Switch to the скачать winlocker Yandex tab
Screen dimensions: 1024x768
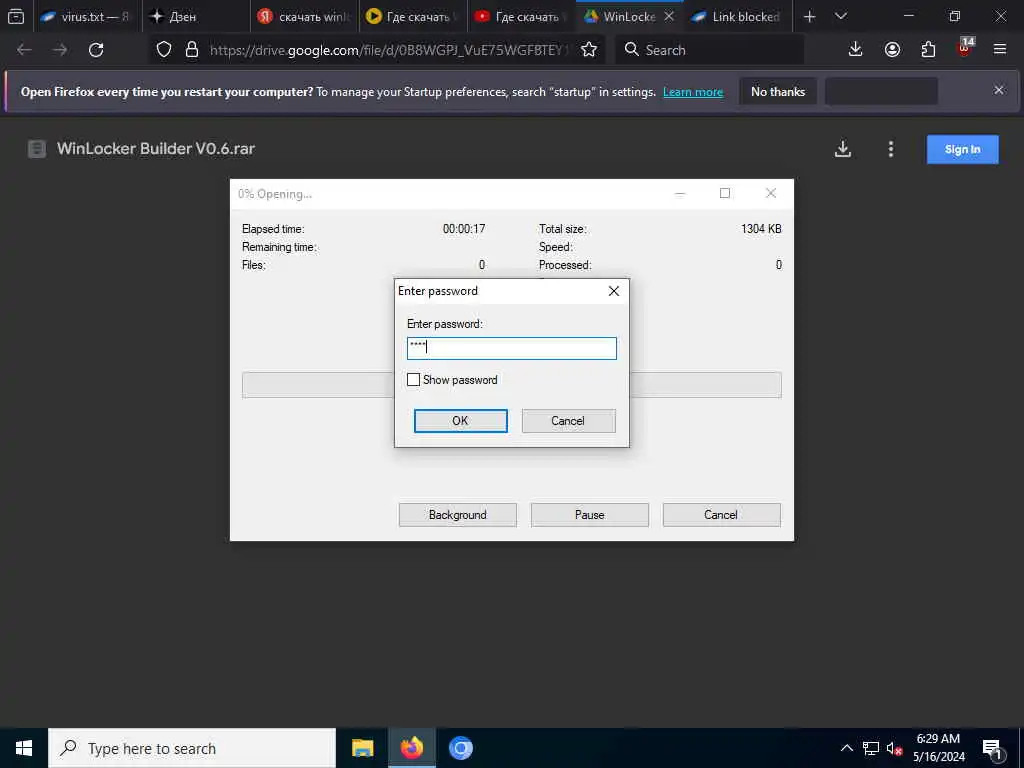click(x=304, y=16)
